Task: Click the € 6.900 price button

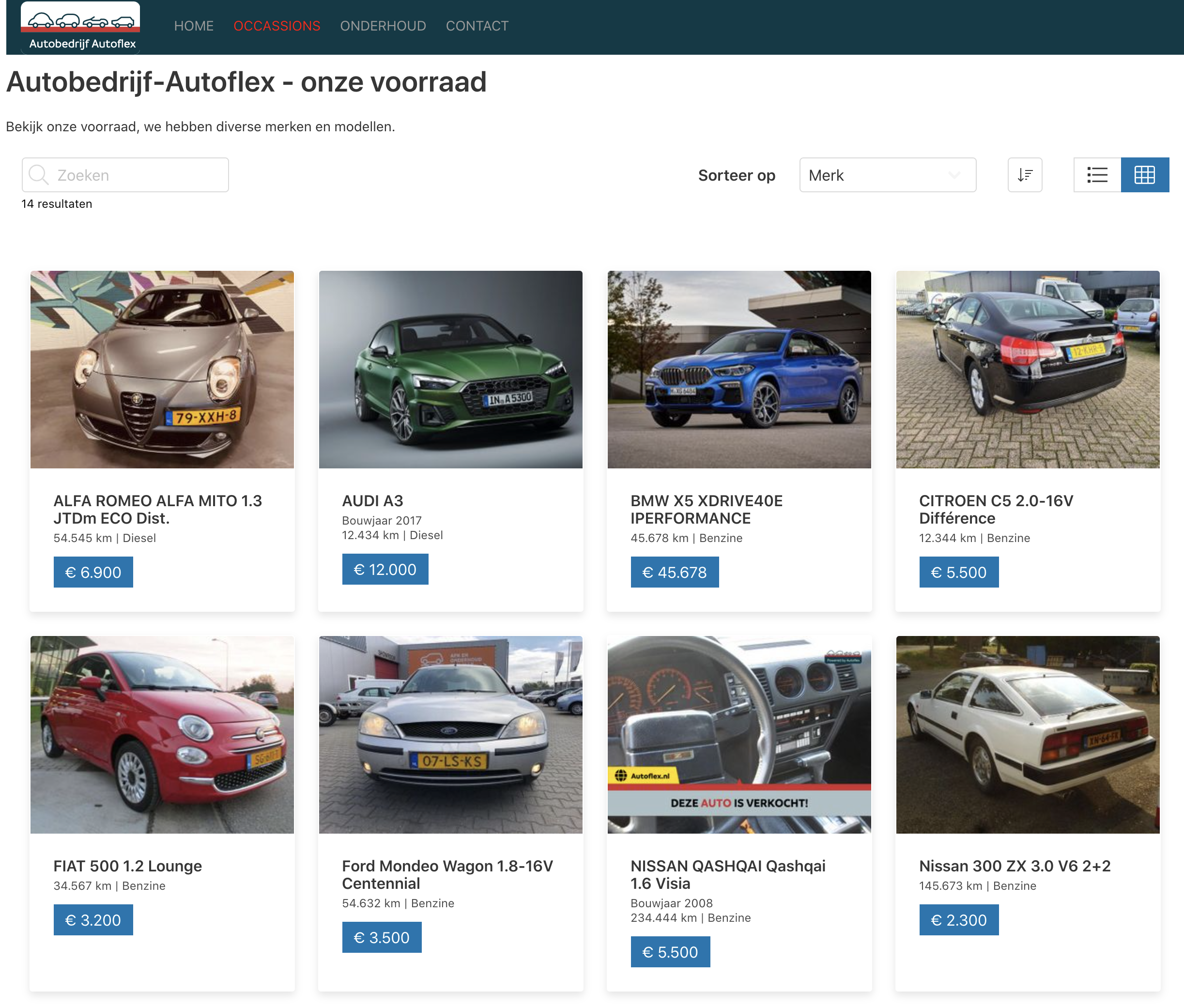Action: click(x=93, y=572)
